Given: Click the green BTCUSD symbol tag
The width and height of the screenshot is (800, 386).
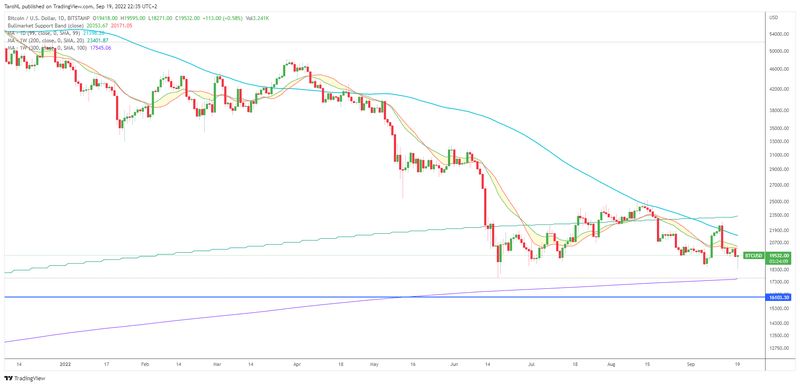Looking at the screenshot, I should tap(754, 255).
